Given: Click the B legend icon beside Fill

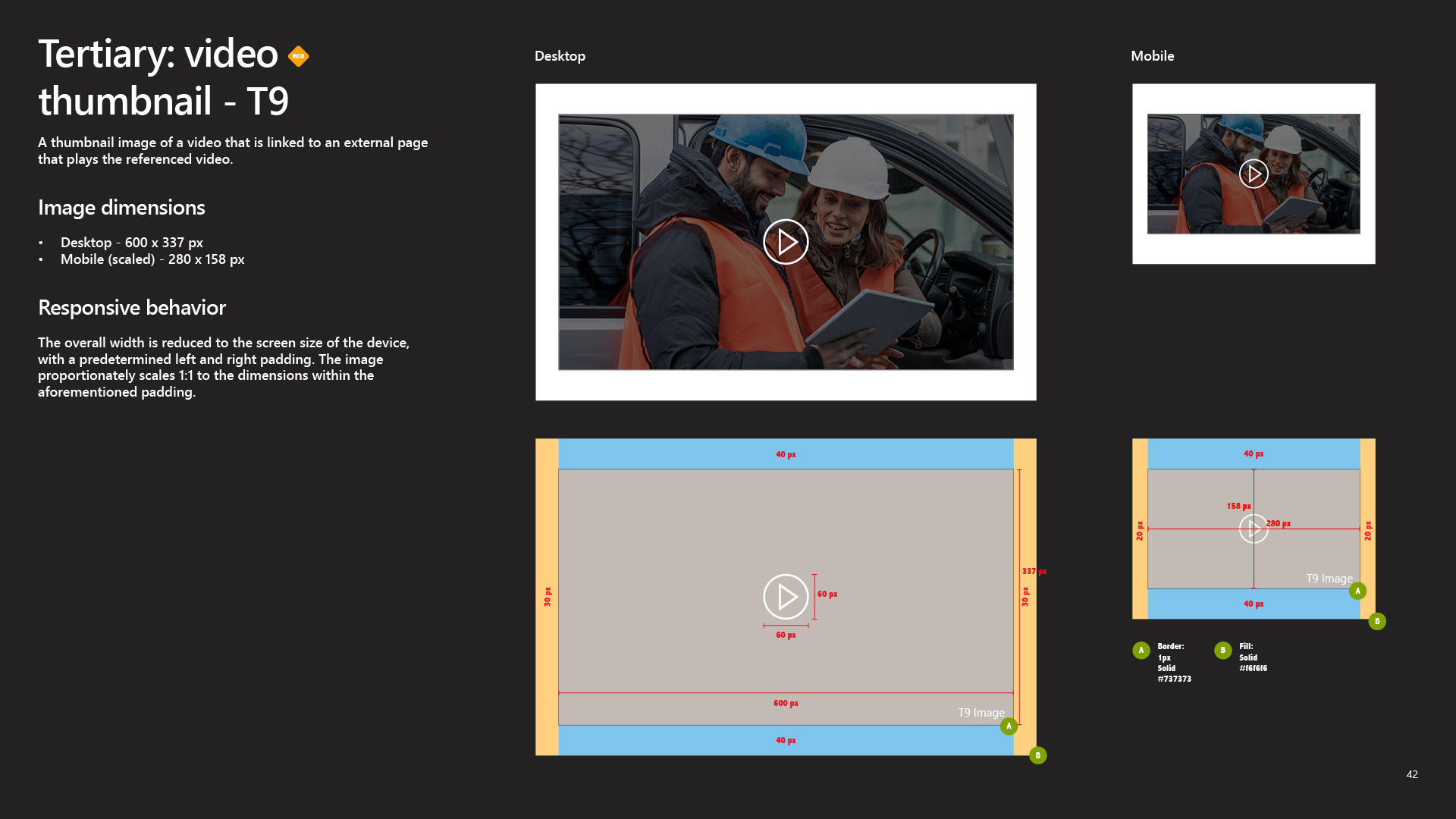Looking at the screenshot, I should pyautogui.click(x=1222, y=650).
